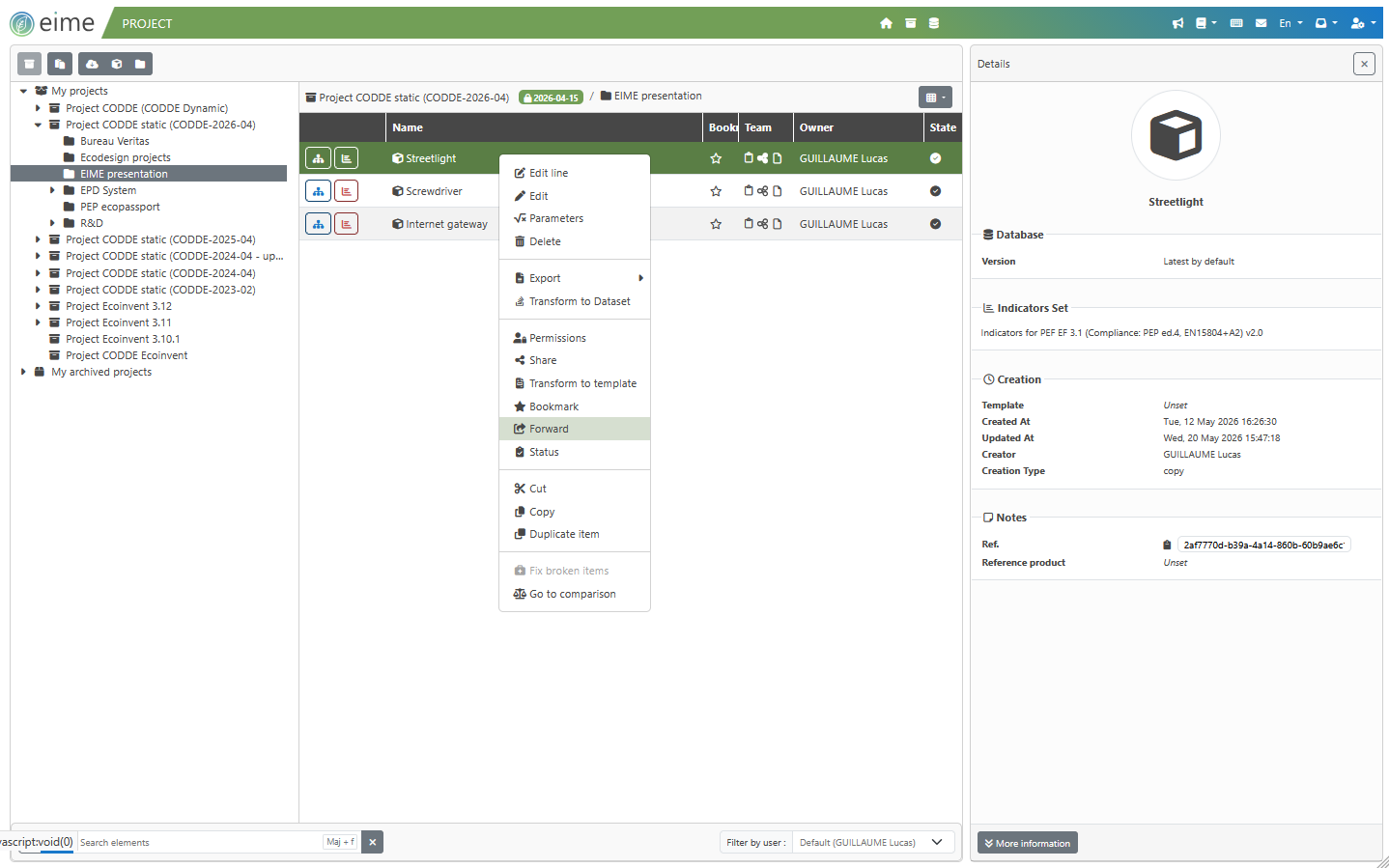Click the Internet gateway team clipboard icon
1389x868 pixels.
[x=749, y=223]
